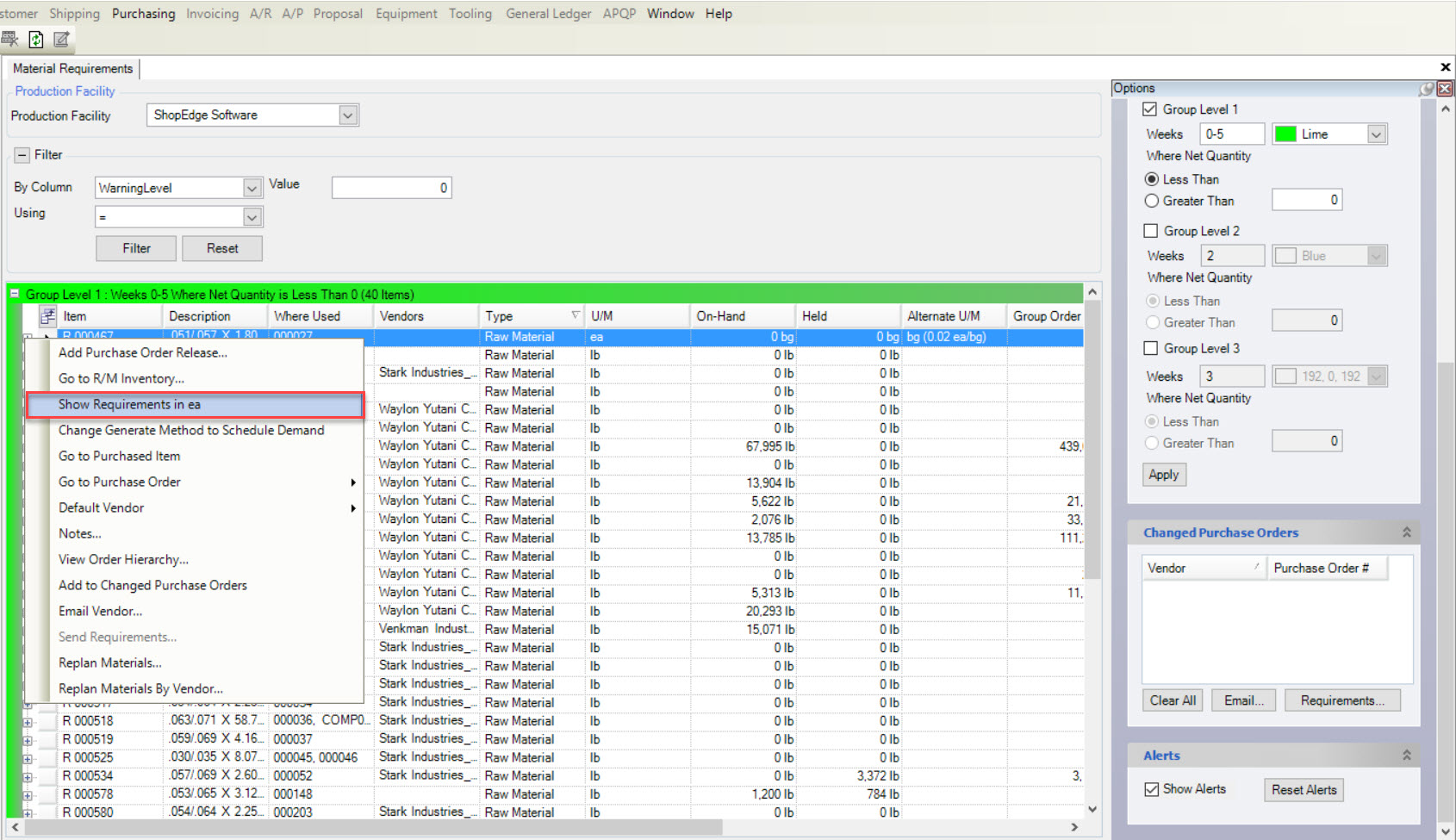
Task: Choose Add Purchase Order Release from context menu
Action: pos(195,352)
